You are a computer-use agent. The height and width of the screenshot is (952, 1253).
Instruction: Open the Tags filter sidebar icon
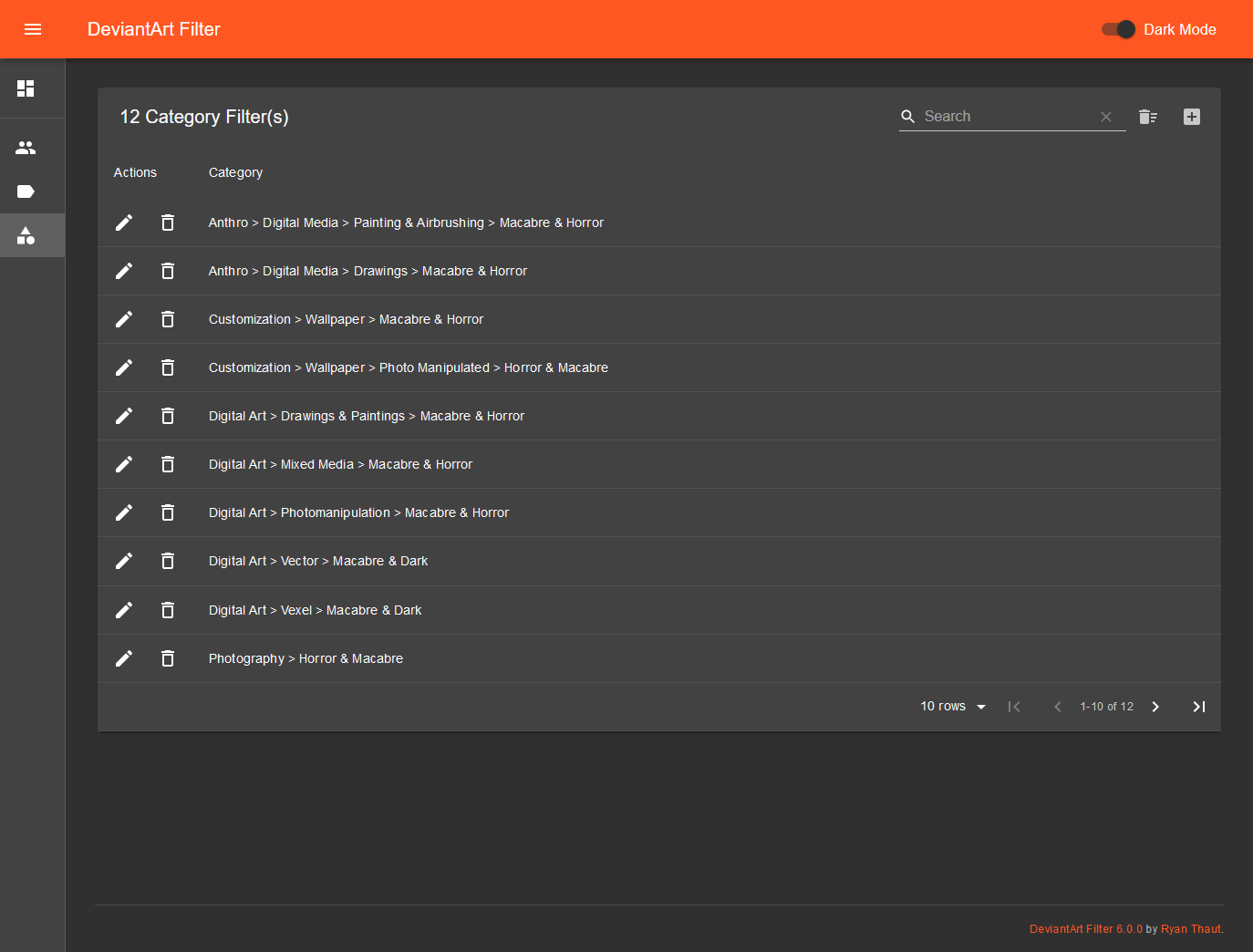26,191
